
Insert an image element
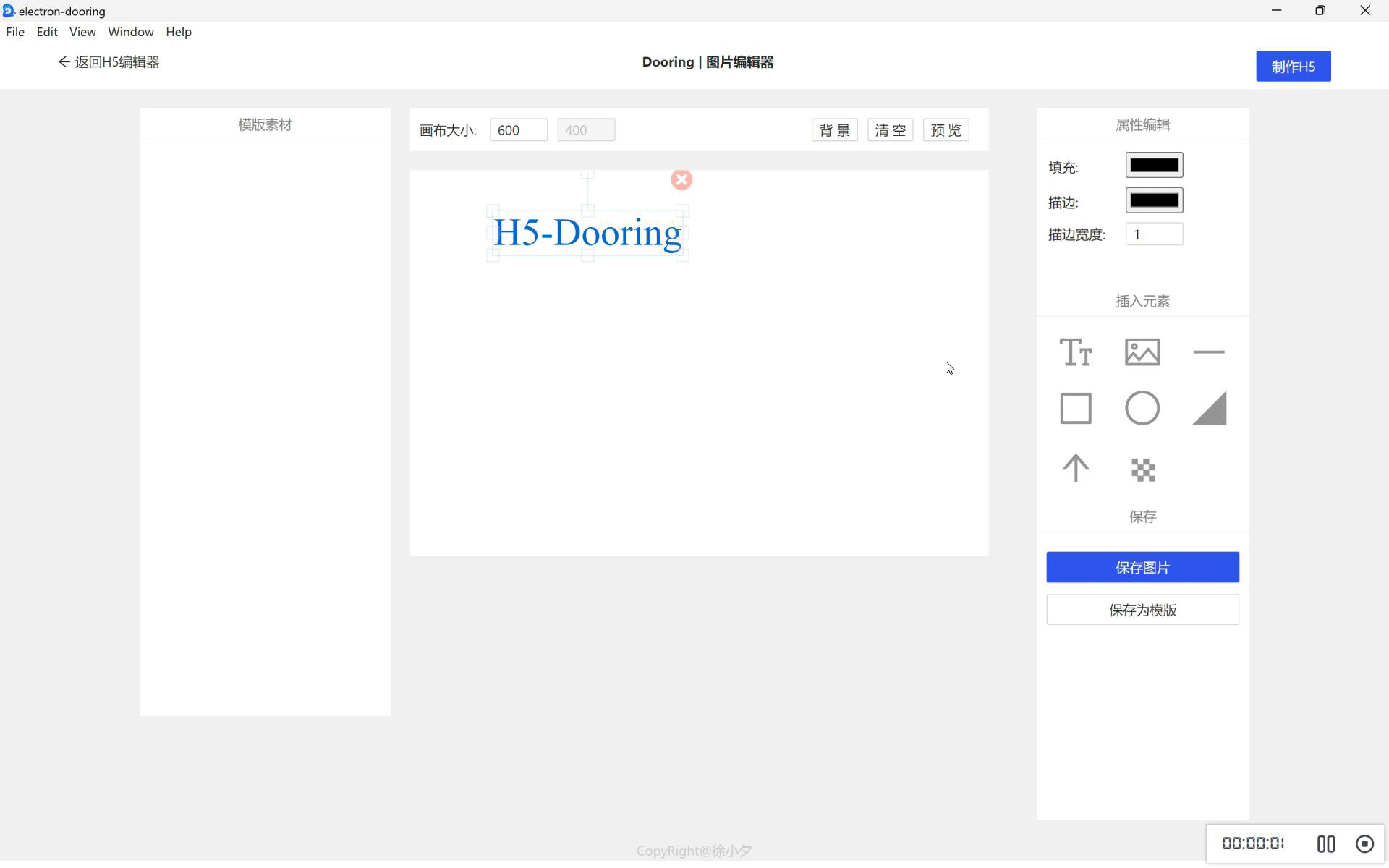1142,352
